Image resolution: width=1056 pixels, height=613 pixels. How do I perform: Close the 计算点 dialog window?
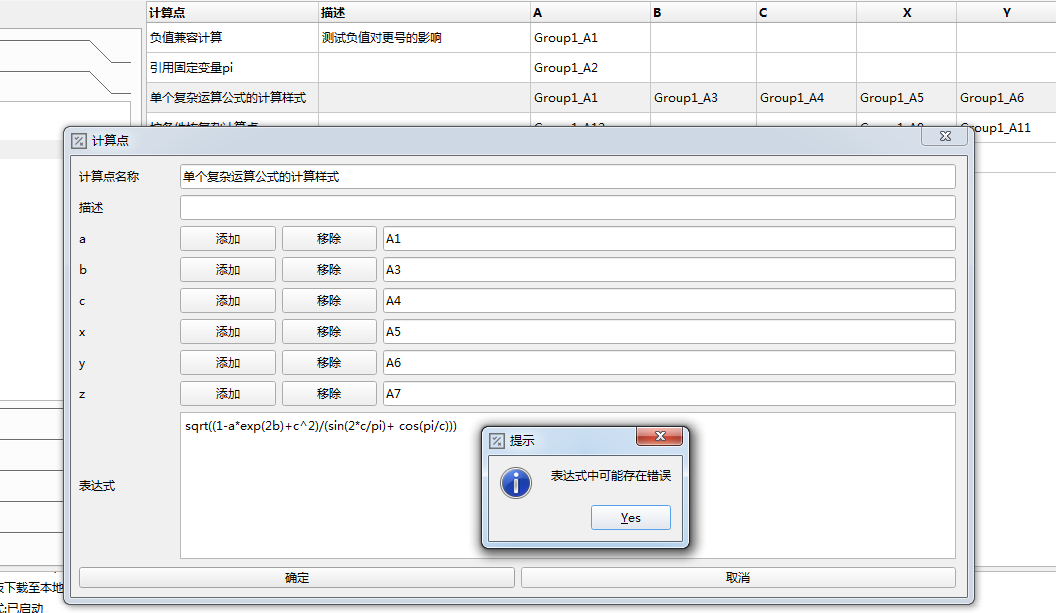(943, 137)
